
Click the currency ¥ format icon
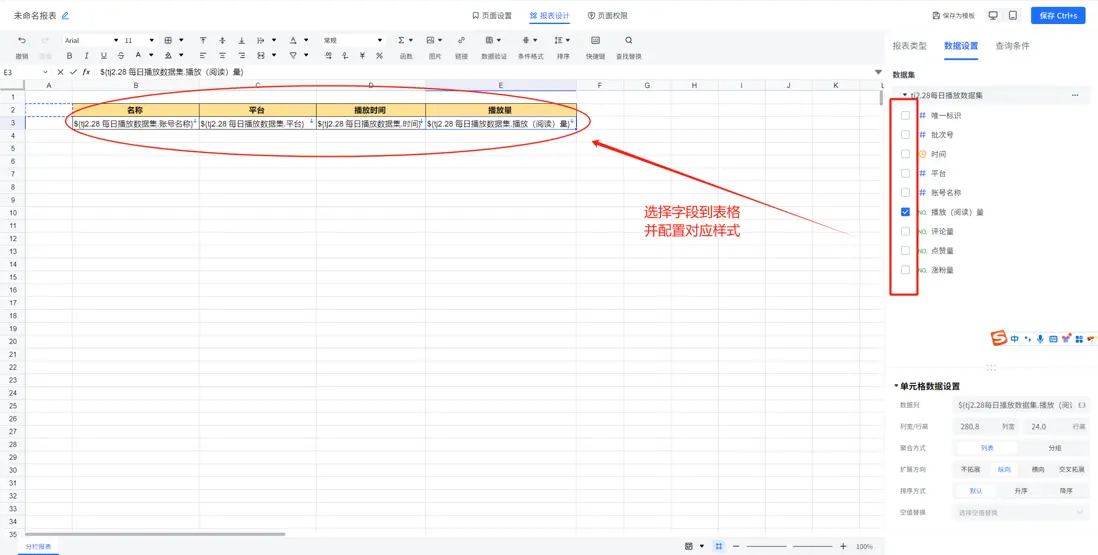[x=362, y=55]
